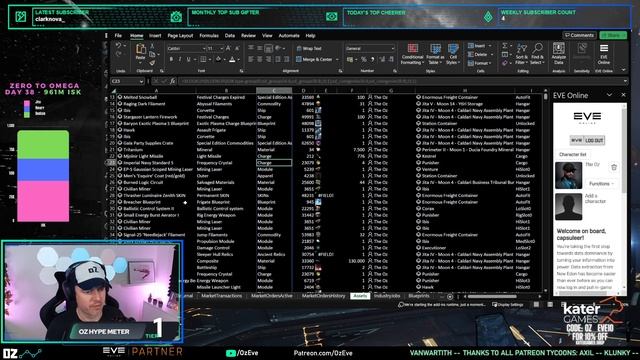The image size is (640, 360).
Task: Apply the Font Color A swatch
Action: point(232,60)
